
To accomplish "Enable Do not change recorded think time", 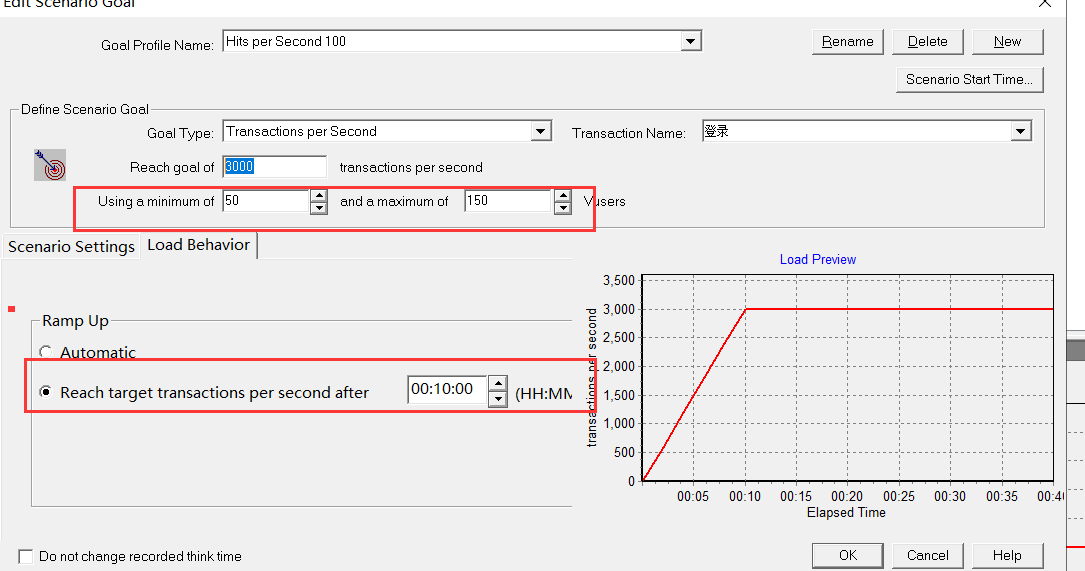I will [26, 556].
